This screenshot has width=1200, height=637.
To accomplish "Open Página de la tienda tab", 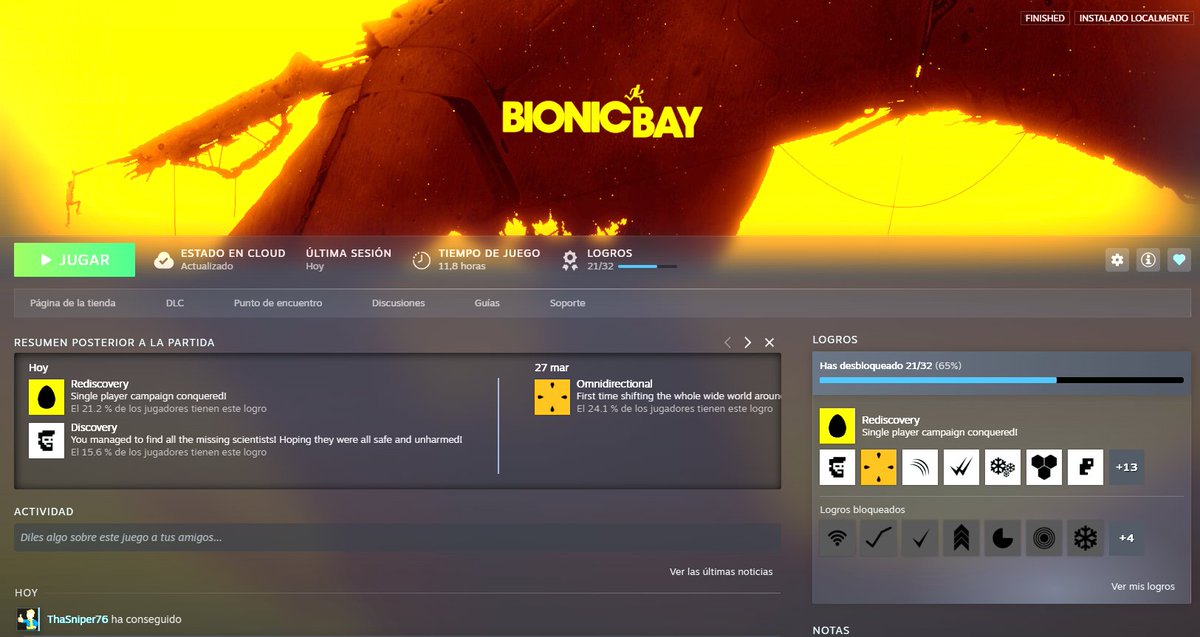I will pos(73,303).
